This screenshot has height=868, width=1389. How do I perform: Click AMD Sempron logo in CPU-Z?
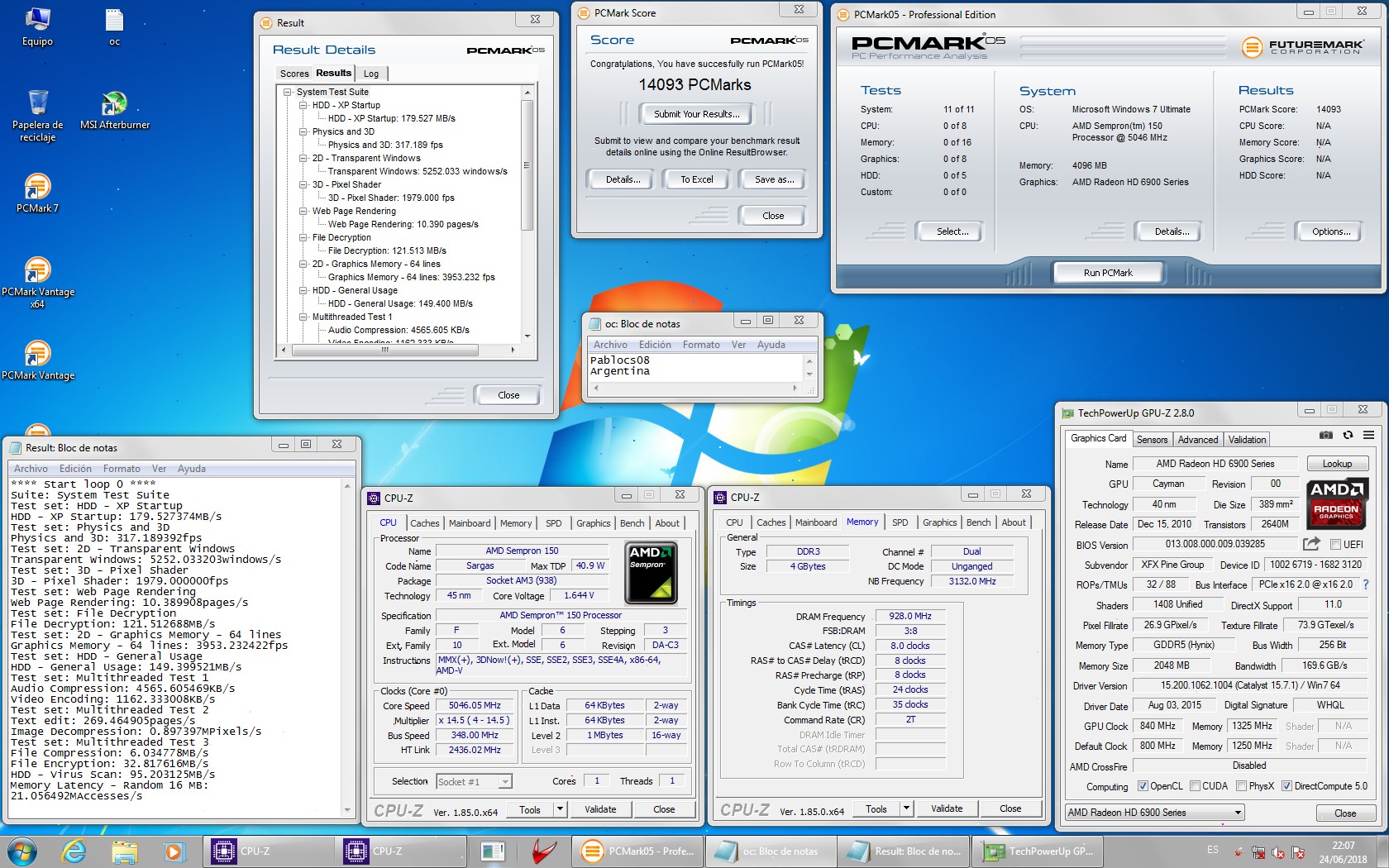click(652, 572)
